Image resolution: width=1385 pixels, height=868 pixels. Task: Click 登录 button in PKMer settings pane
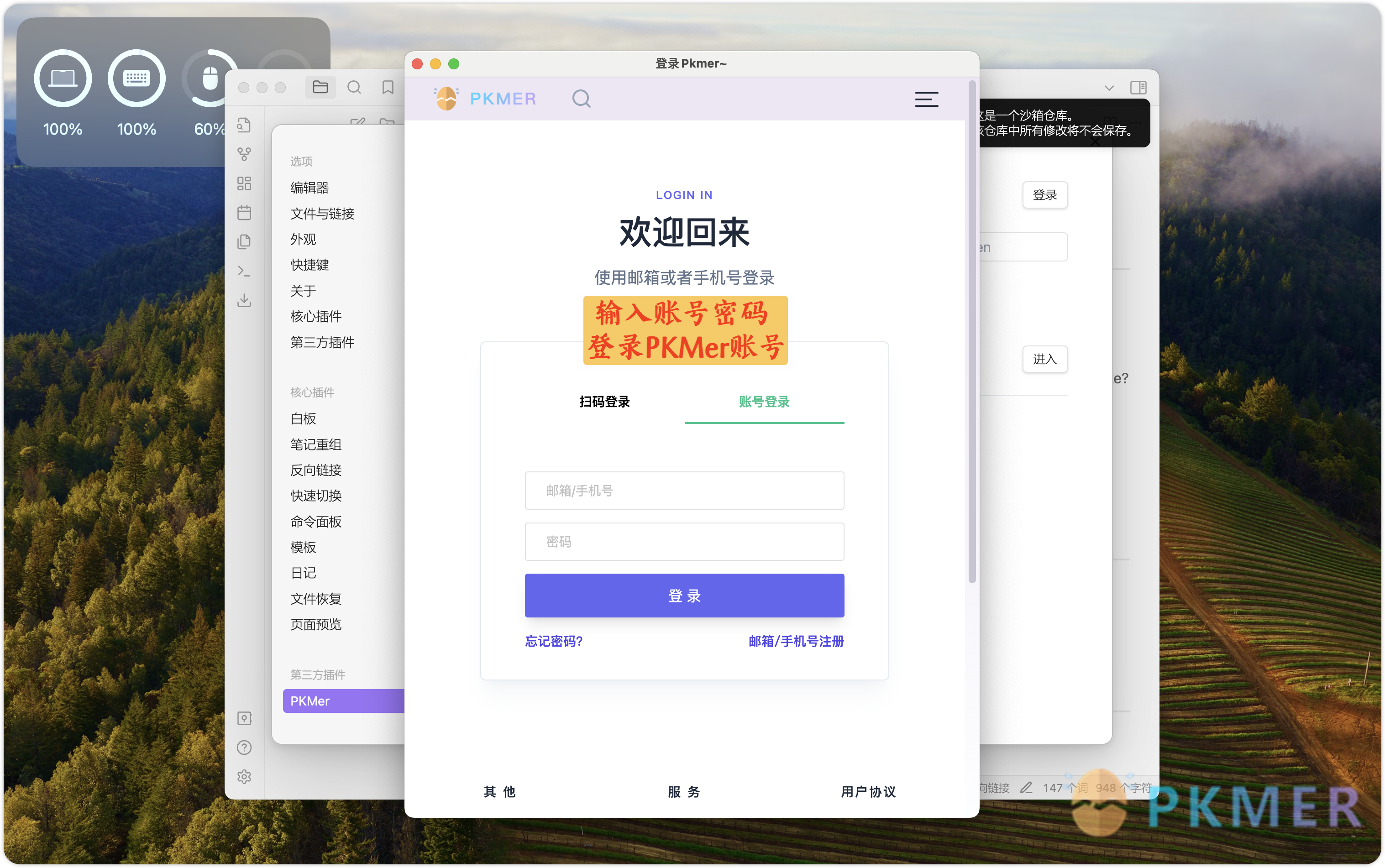coord(1044,194)
